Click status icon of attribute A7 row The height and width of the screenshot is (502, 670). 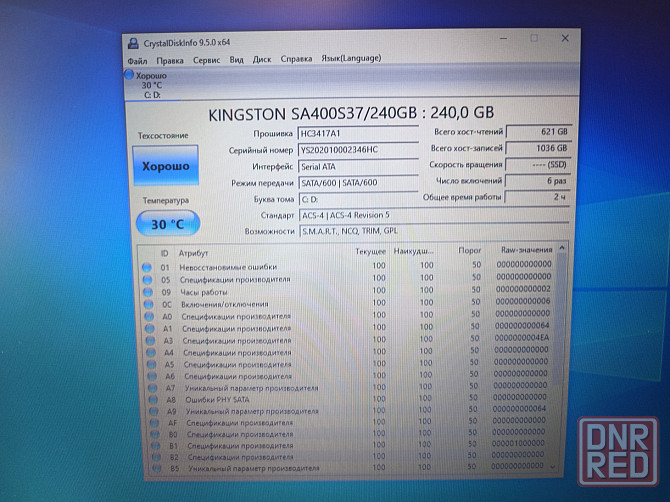point(153,388)
